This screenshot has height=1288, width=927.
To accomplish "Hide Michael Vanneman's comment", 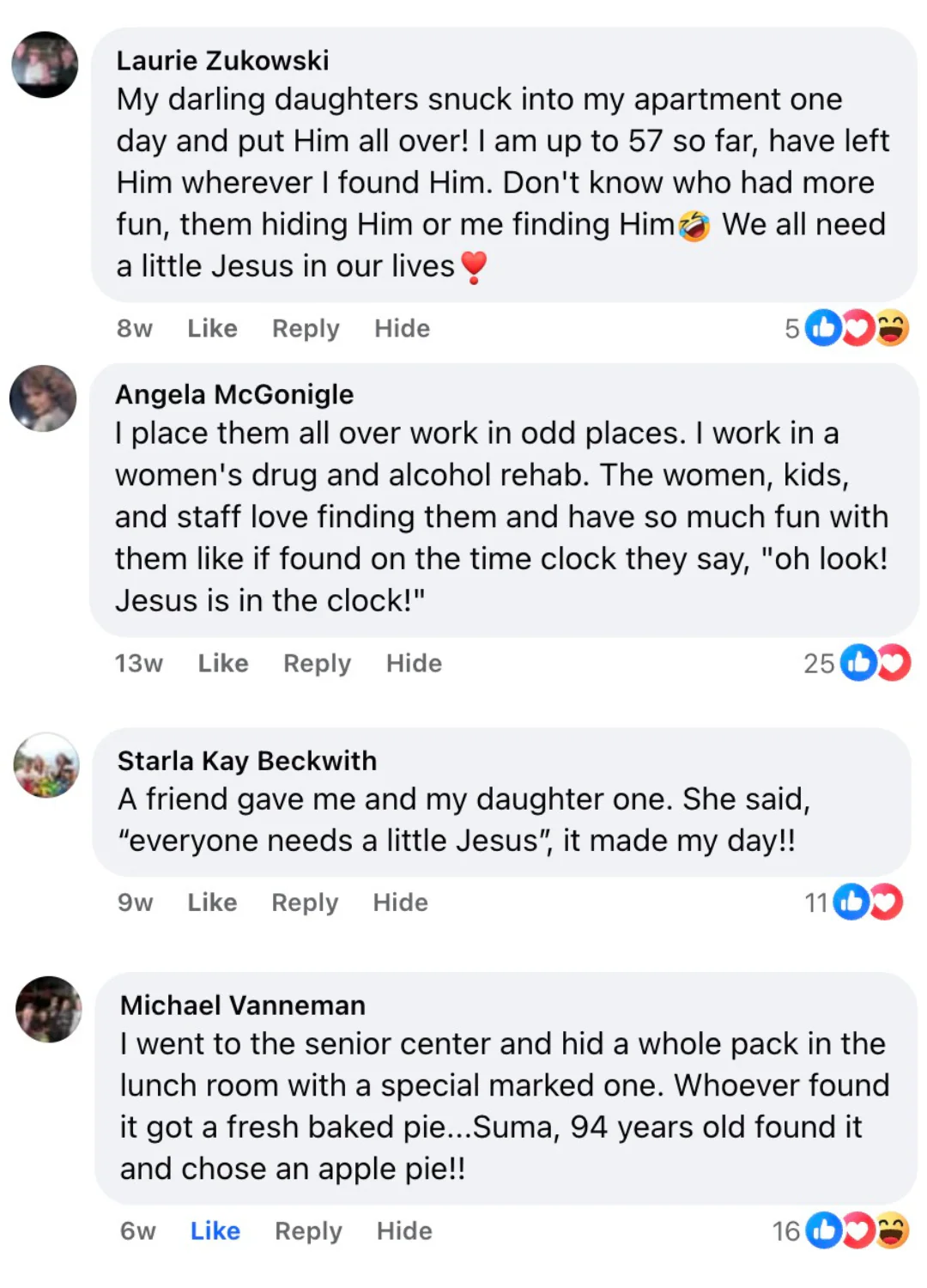I will 404,1230.
